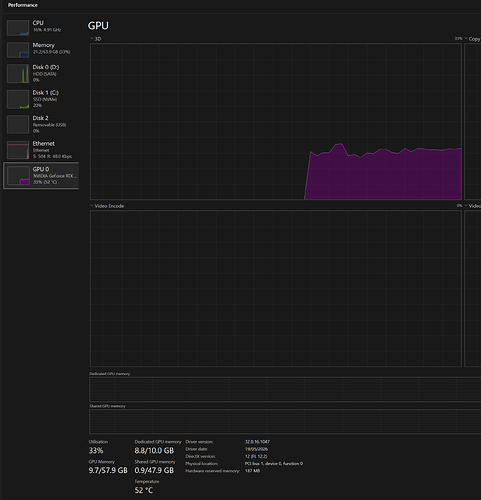
Task: Click the Utilisation label
Action: point(98,442)
